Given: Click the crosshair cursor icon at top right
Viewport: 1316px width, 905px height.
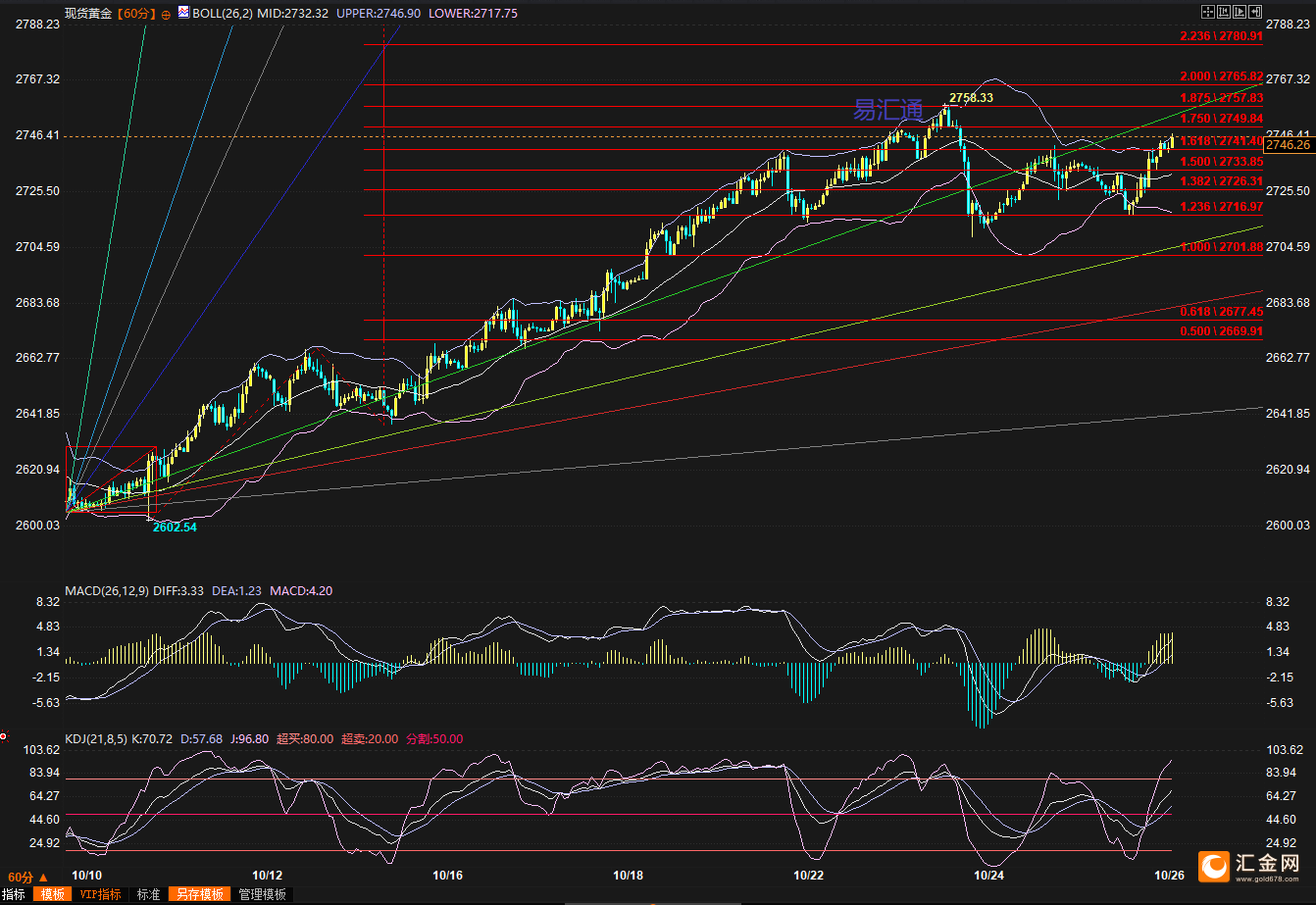Looking at the screenshot, I should click(1208, 12).
